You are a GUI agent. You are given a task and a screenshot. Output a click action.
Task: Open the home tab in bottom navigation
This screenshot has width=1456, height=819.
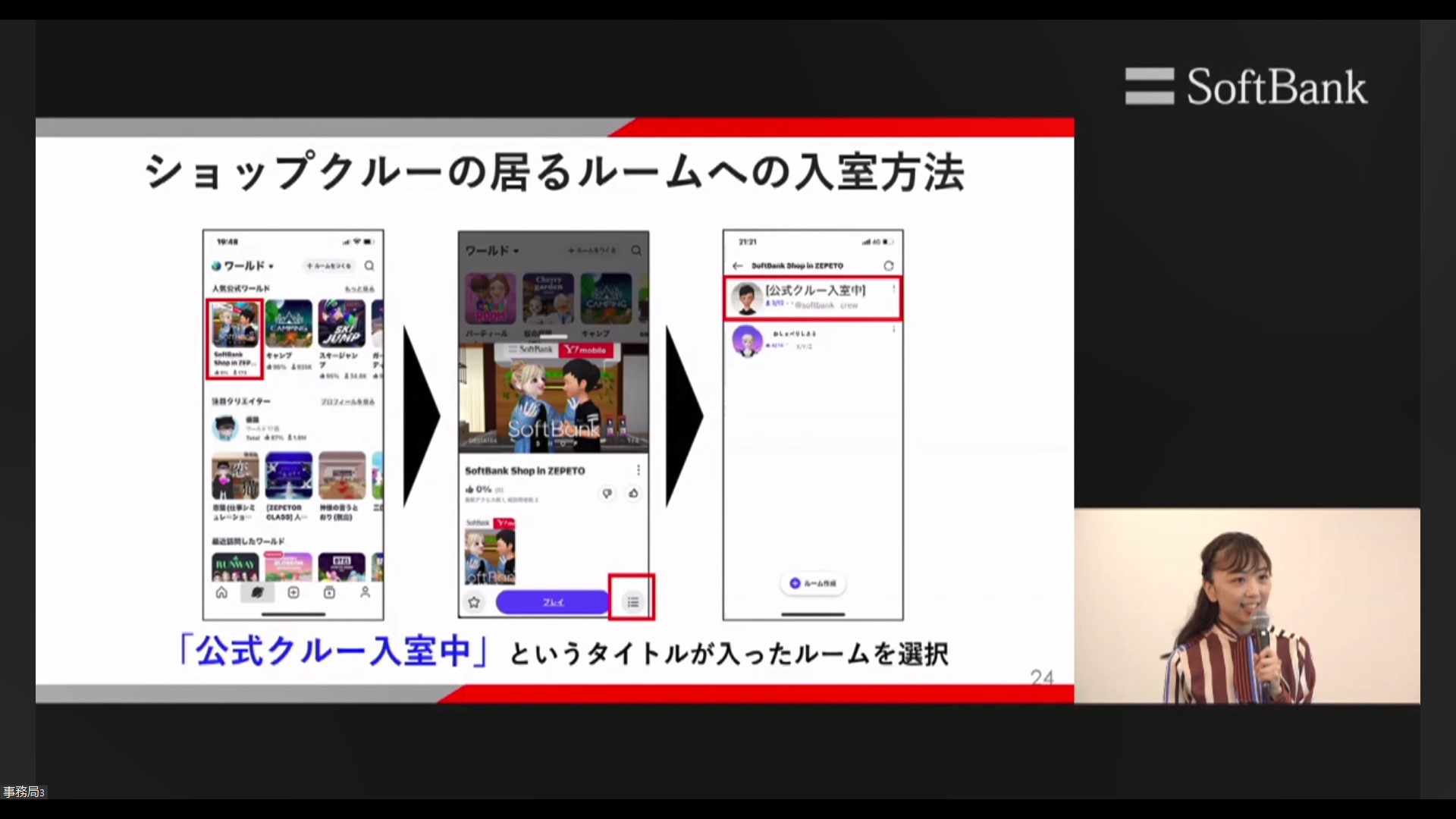point(221,592)
